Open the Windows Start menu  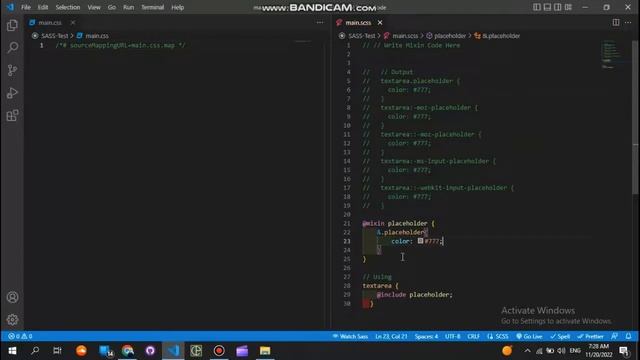[12, 351]
